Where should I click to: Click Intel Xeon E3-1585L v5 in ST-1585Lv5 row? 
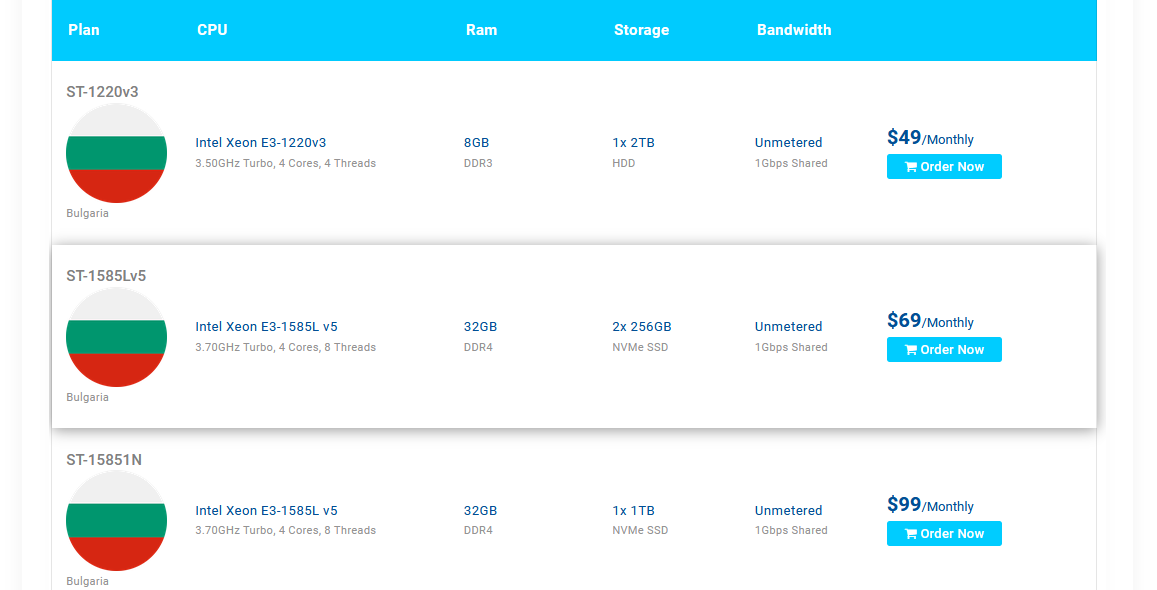[x=266, y=327]
